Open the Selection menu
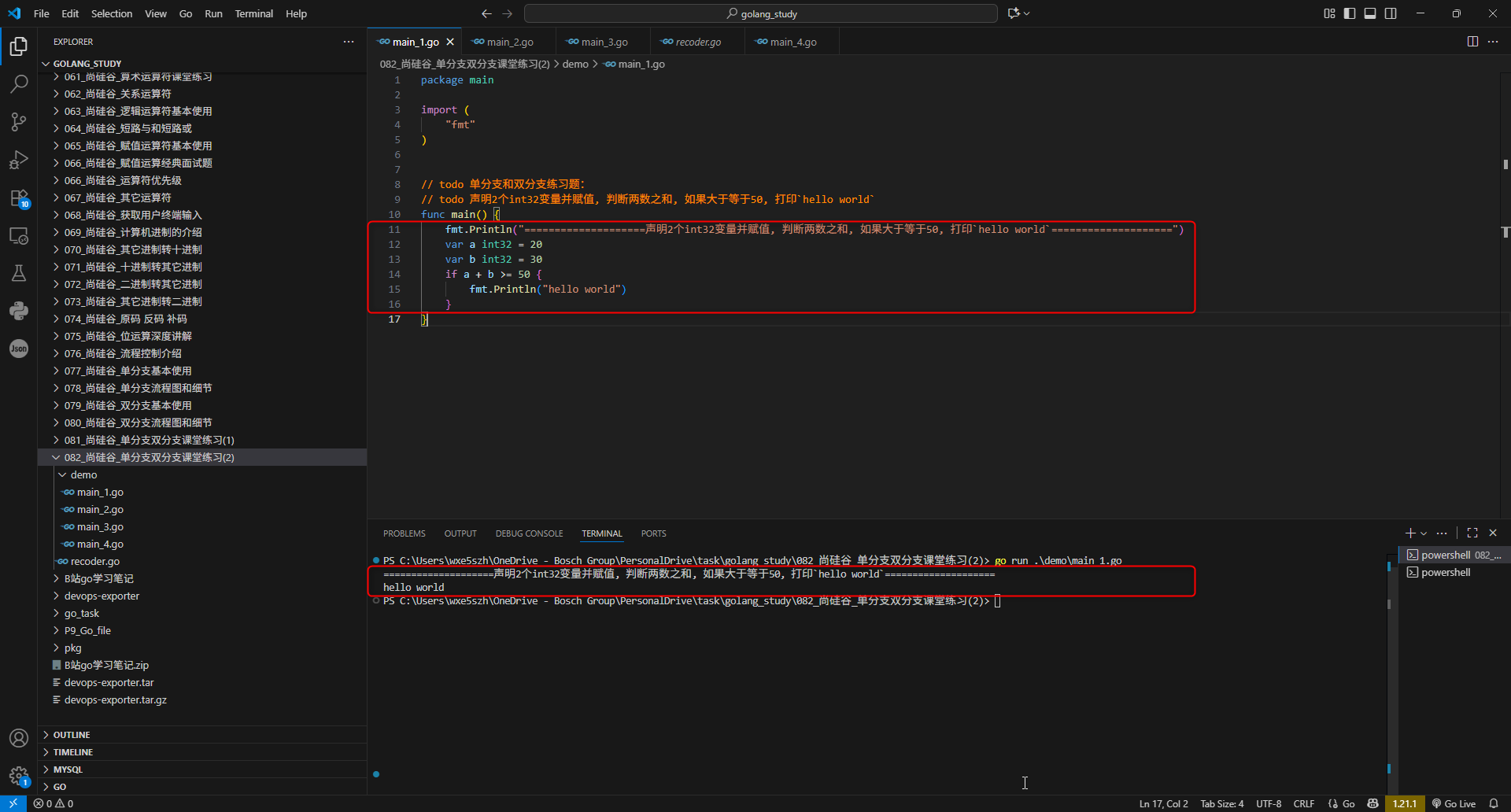The width and height of the screenshot is (1511, 812). 112,13
